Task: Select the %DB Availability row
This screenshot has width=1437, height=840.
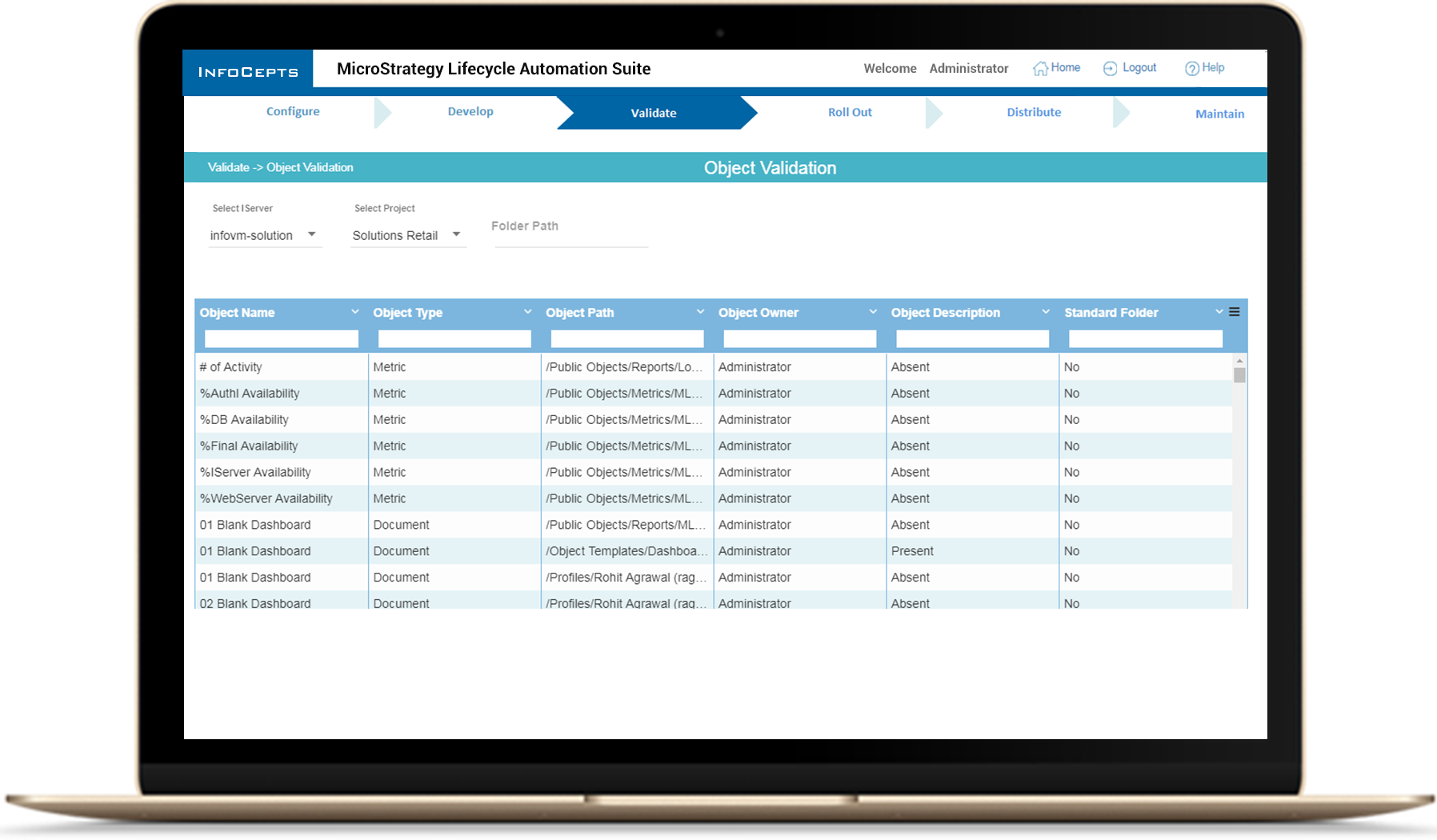Action: point(244,420)
